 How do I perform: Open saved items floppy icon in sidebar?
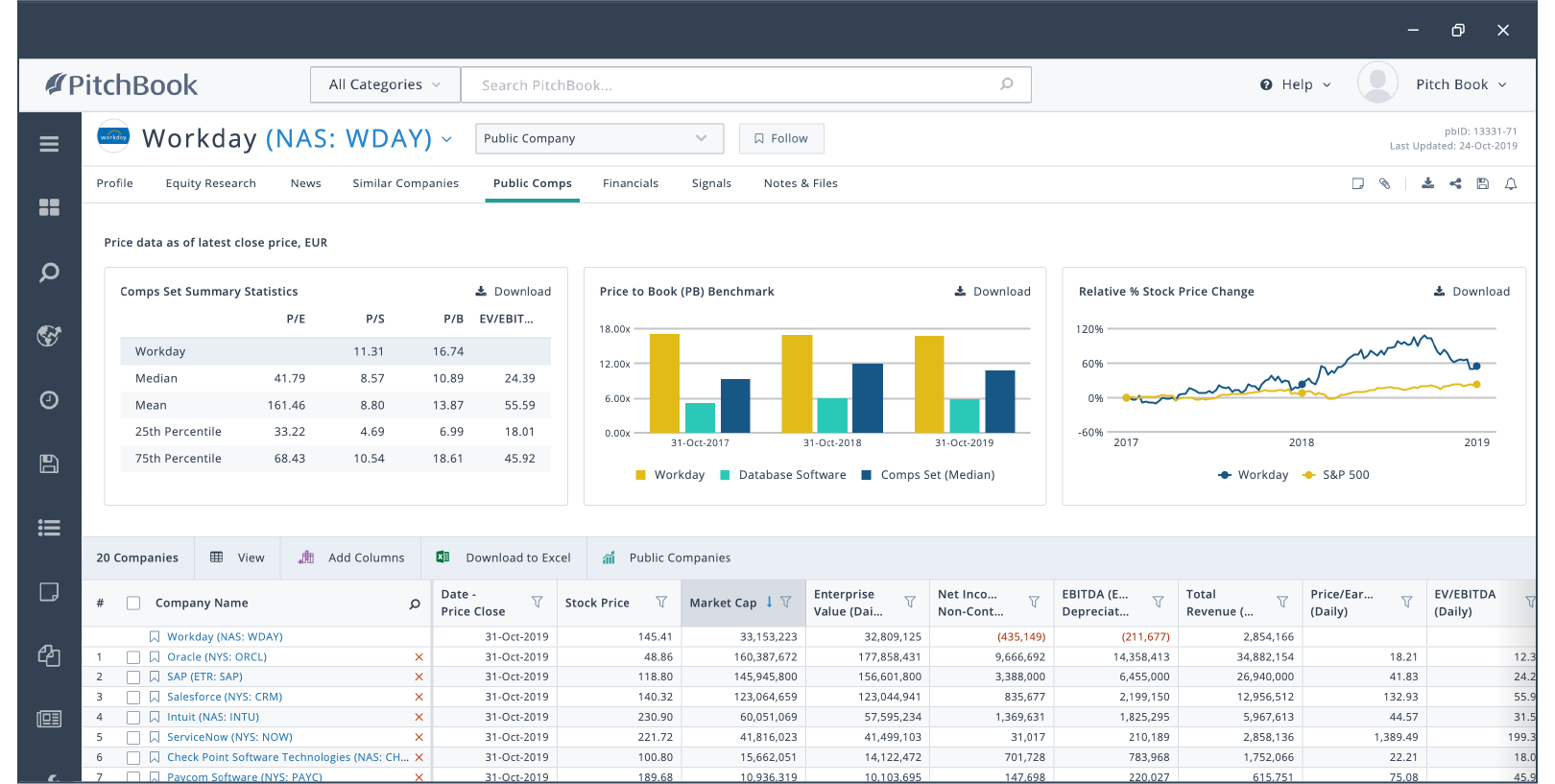[x=49, y=464]
